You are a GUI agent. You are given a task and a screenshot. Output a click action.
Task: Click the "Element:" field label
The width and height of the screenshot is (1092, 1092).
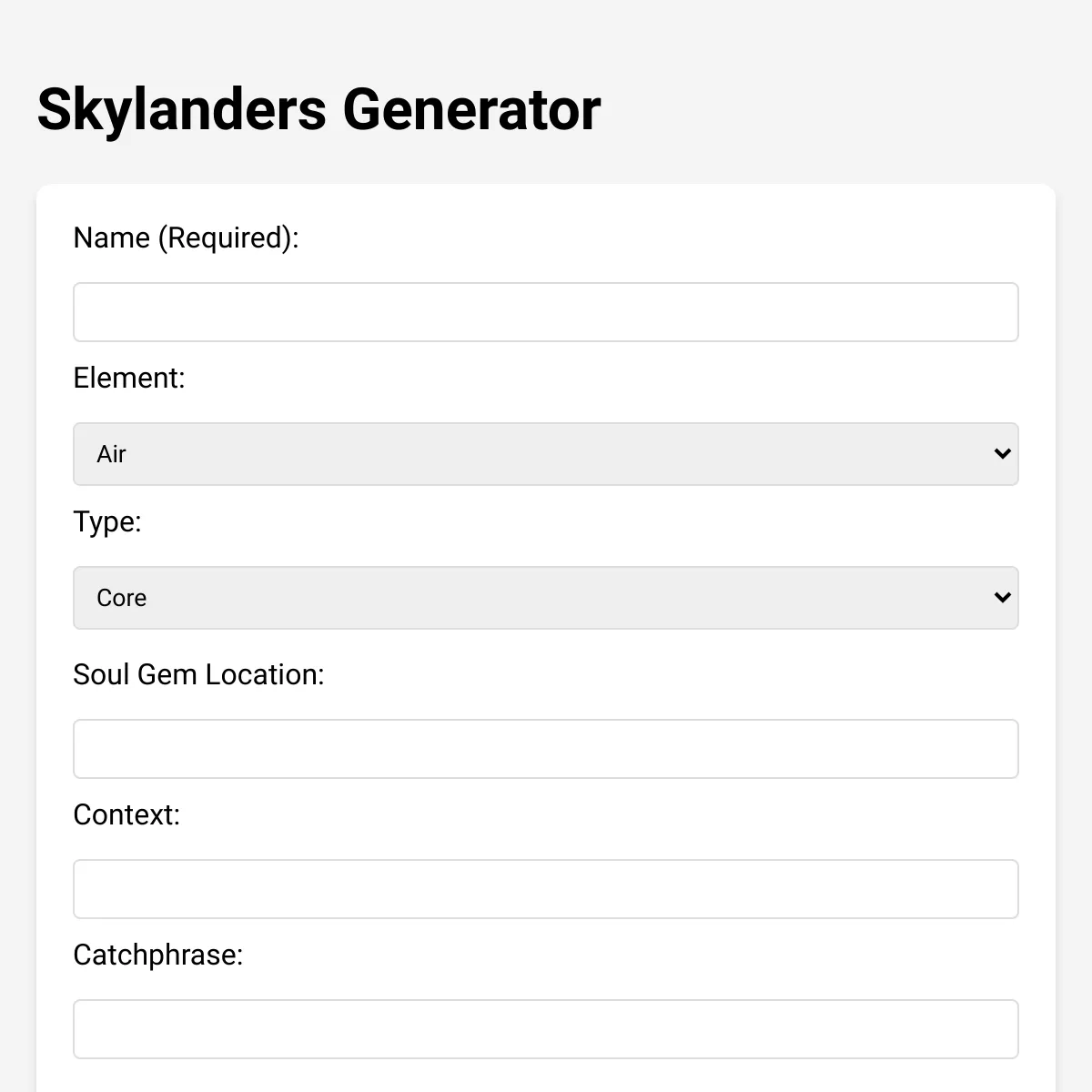coord(129,378)
